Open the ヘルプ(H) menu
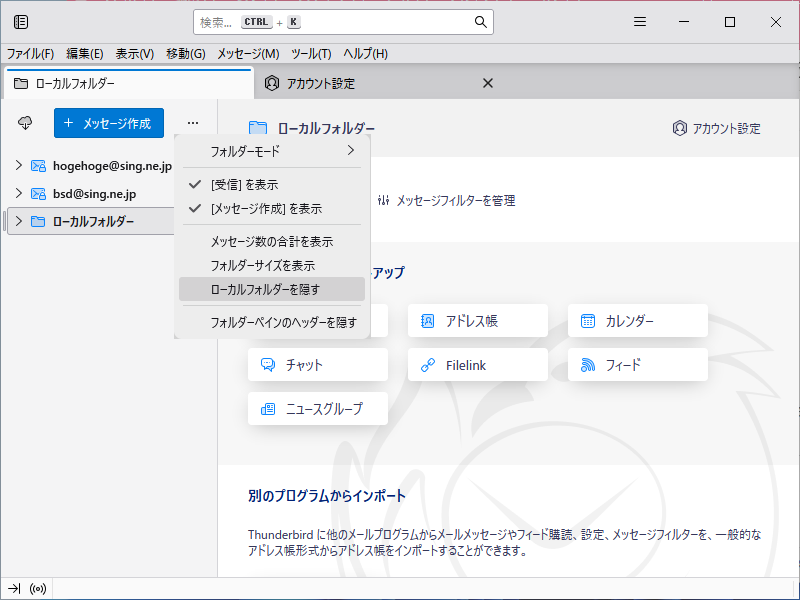 coord(365,54)
